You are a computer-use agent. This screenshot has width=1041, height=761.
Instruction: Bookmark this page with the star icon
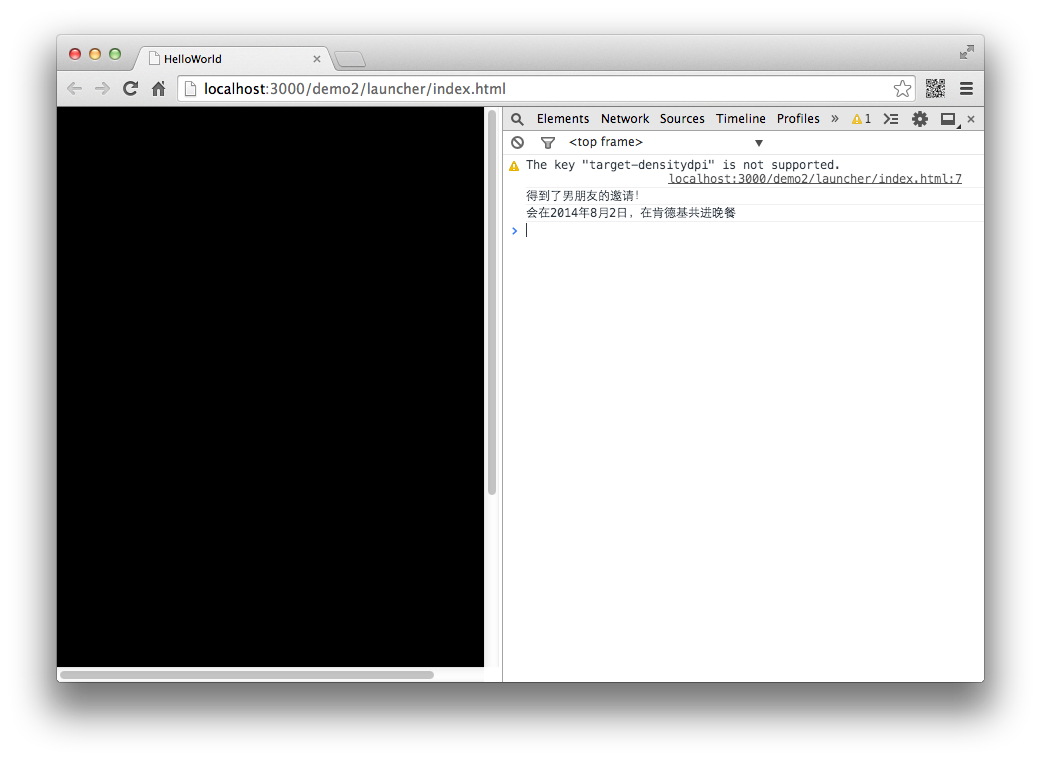(x=902, y=89)
